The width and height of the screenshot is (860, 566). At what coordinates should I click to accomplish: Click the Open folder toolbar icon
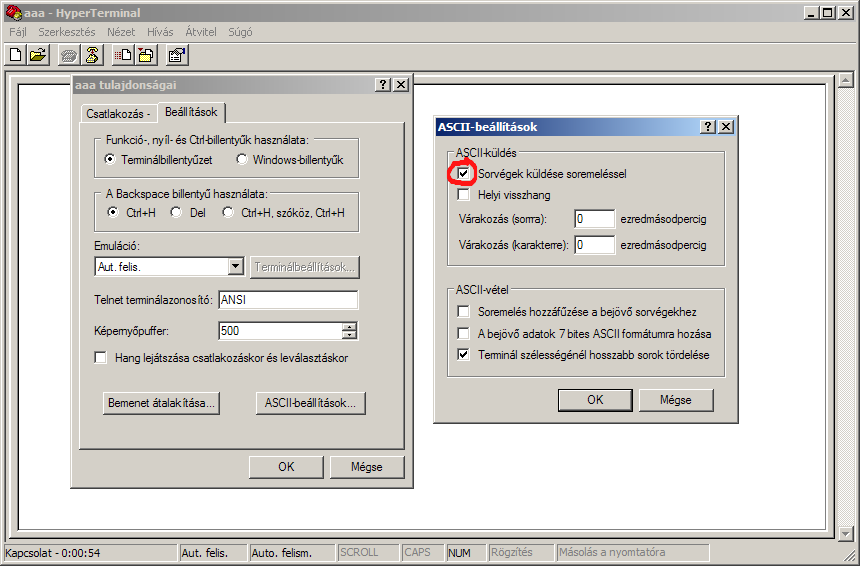pyautogui.click(x=38, y=55)
